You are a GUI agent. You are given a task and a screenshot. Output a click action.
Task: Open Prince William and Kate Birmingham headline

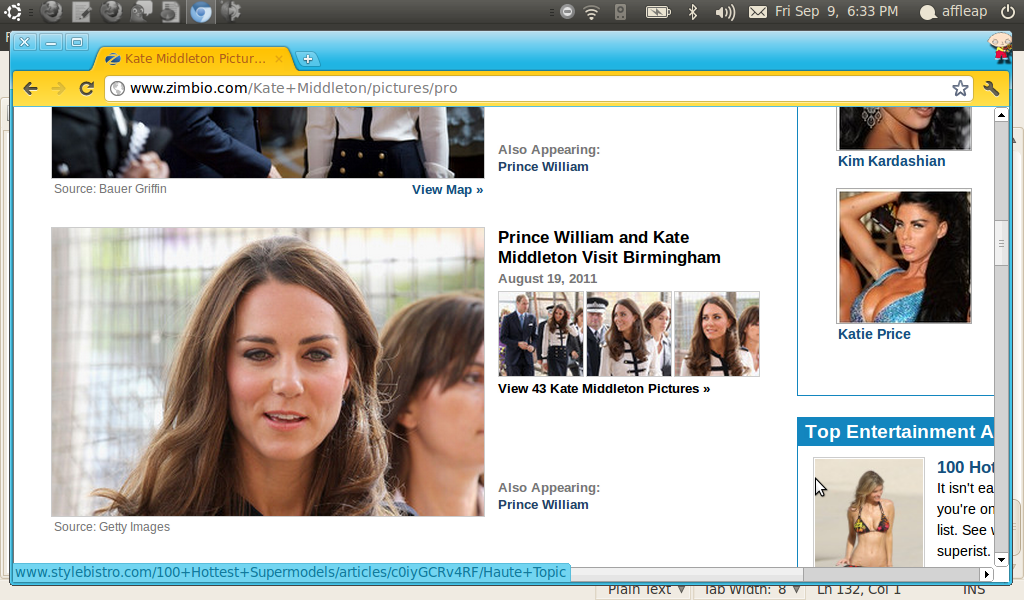tap(609, 247)
